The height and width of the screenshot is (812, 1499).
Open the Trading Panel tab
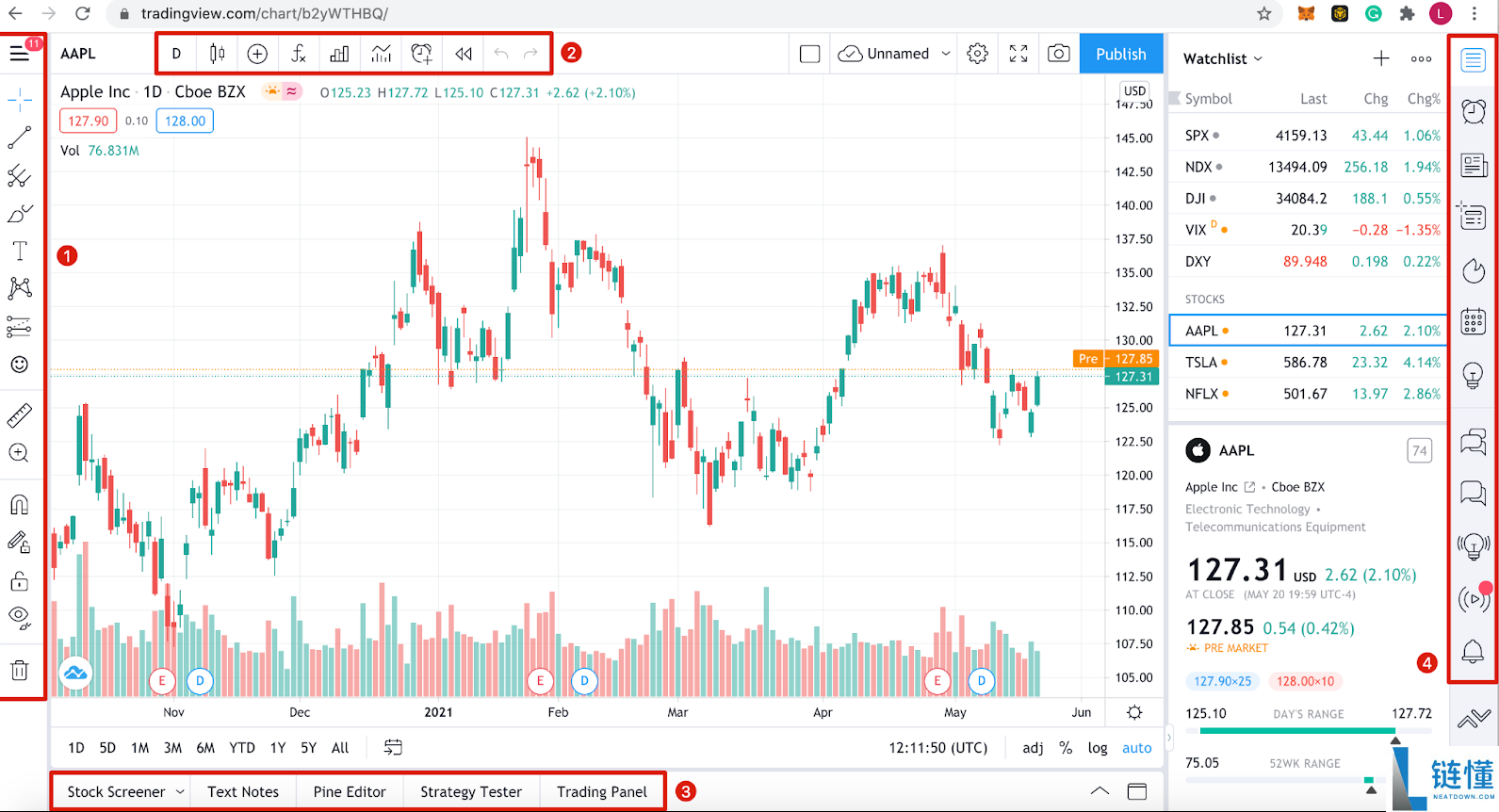[602, 791]
